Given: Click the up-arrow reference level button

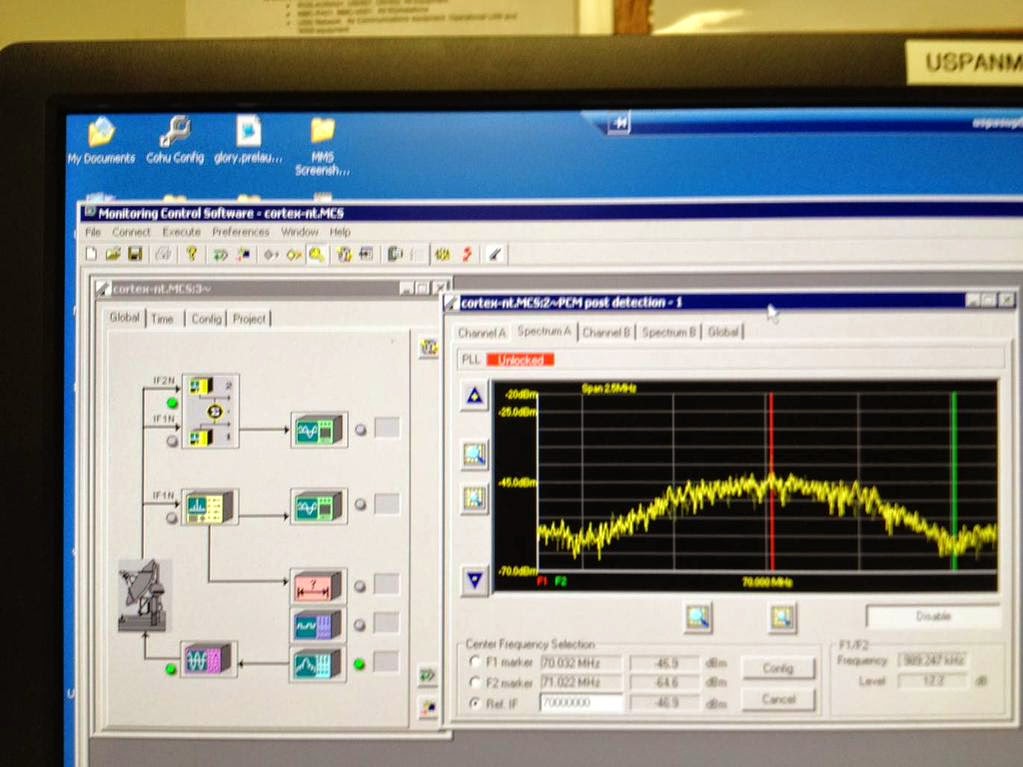Looking at the screenshot, I should pyautogui.click(x=474, y=396).
